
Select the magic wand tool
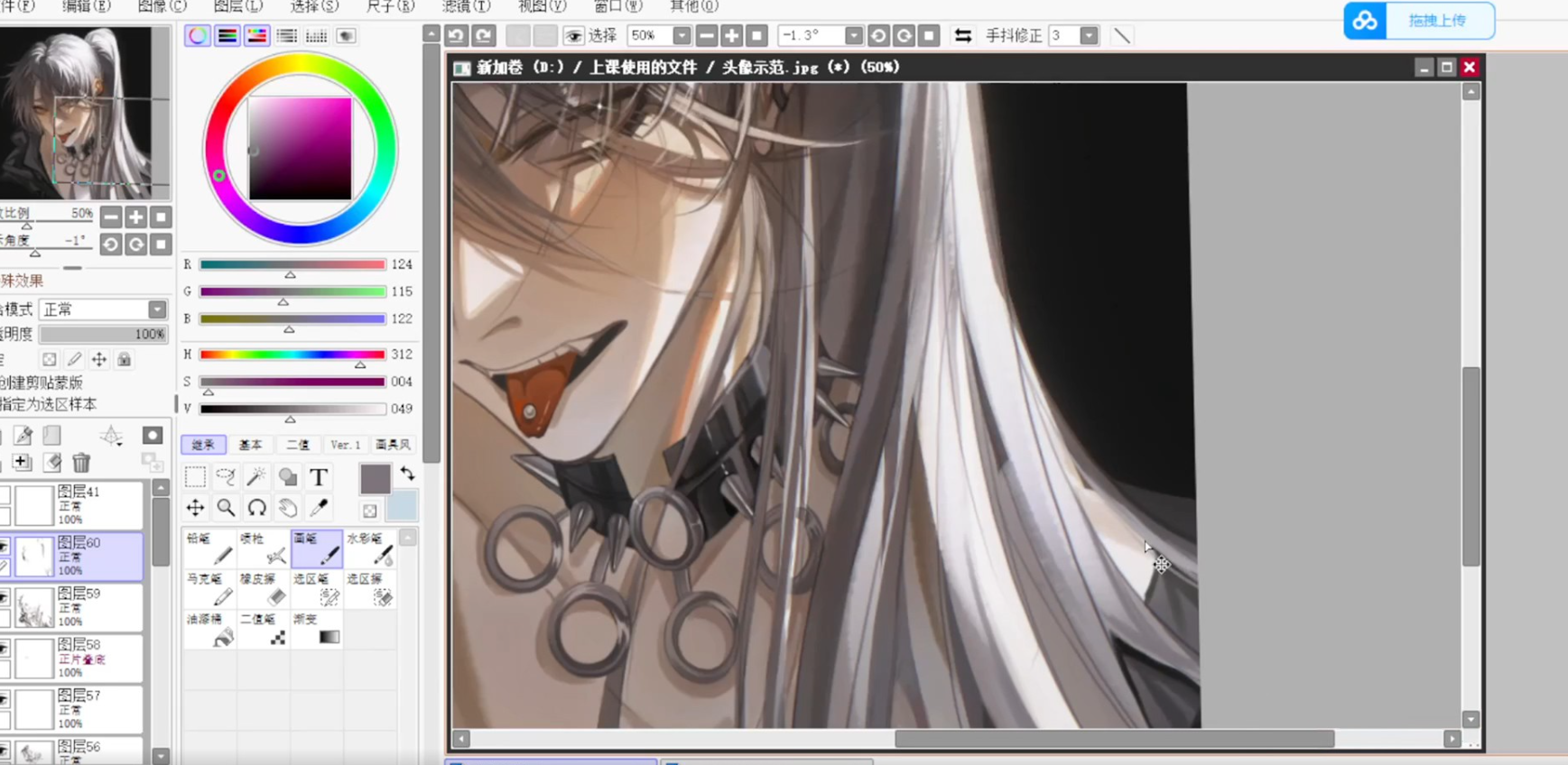point(256,476)
